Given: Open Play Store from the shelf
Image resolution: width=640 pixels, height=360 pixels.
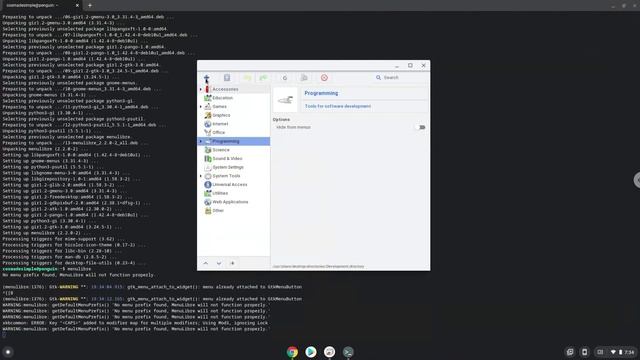Looking at the screenshot, I should pyautogui.click(x=311, y=351).
